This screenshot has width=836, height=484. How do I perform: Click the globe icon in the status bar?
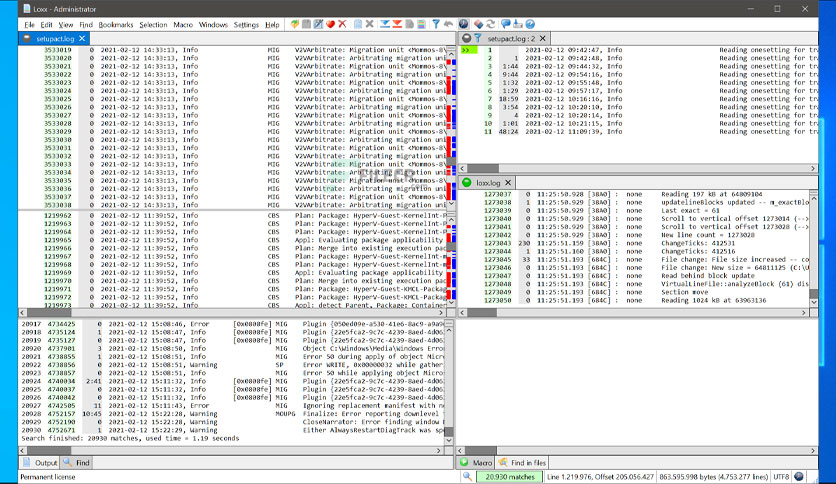799,477
